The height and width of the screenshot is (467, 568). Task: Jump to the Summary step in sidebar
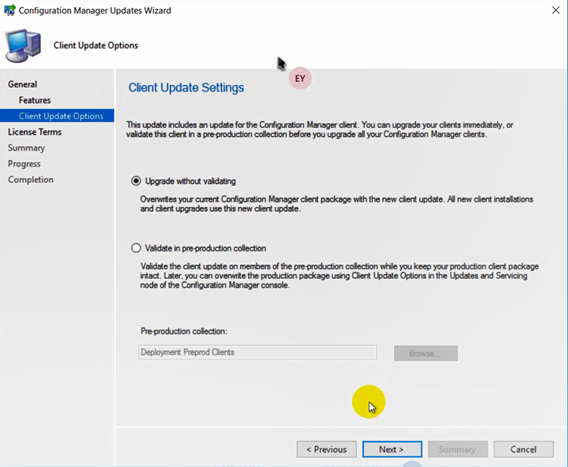[26, 148]
